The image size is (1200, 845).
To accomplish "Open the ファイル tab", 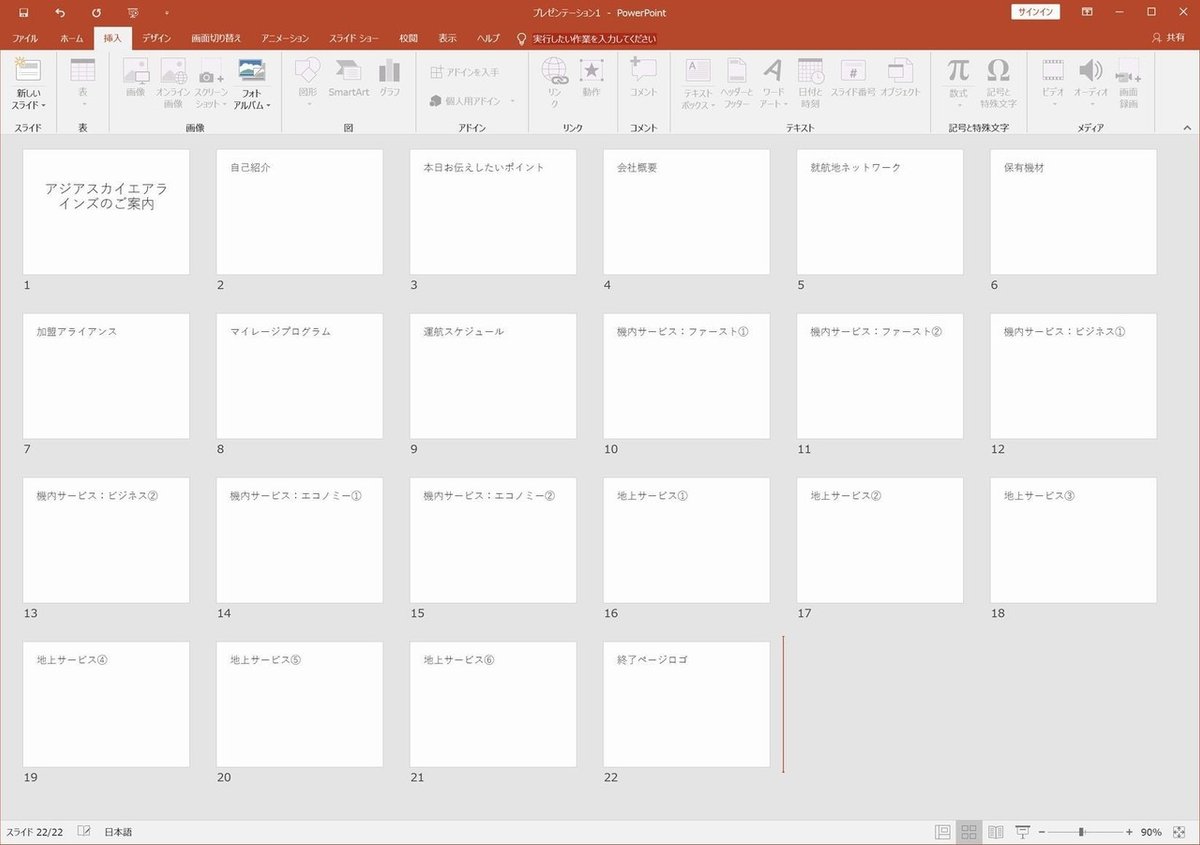I will (x=25, y=38).
